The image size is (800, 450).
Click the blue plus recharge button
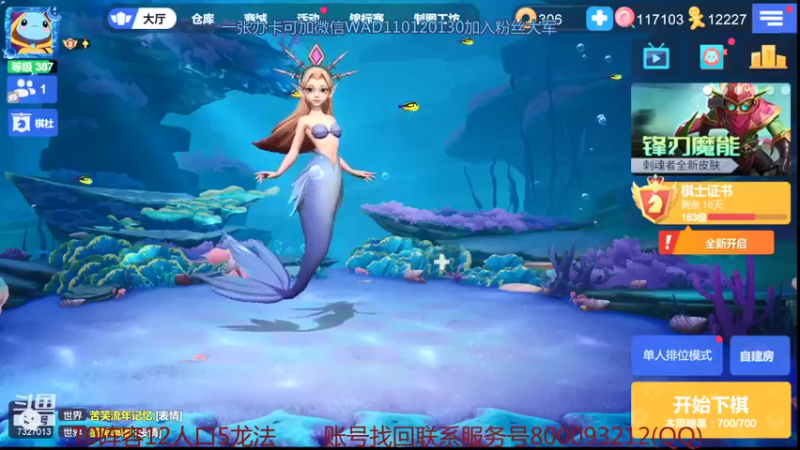tap(599, 19)
